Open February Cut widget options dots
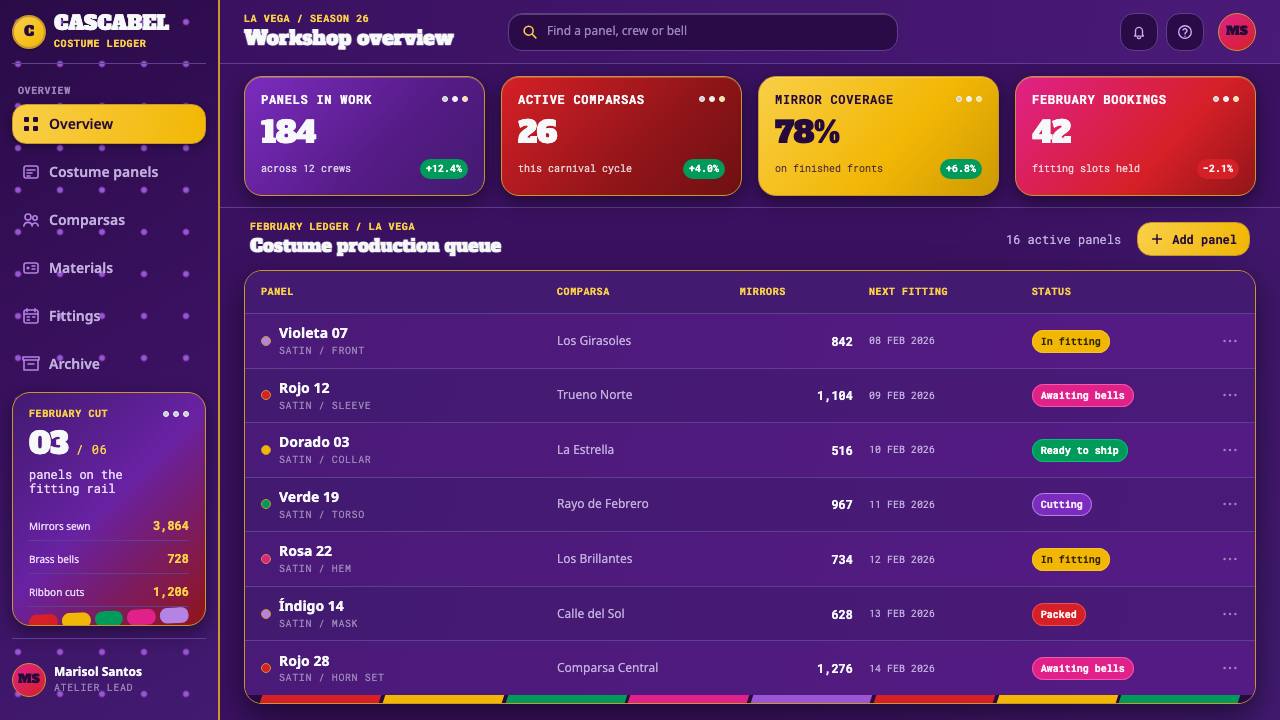Viewport: 1280px width, 720px height. (176, 414)
